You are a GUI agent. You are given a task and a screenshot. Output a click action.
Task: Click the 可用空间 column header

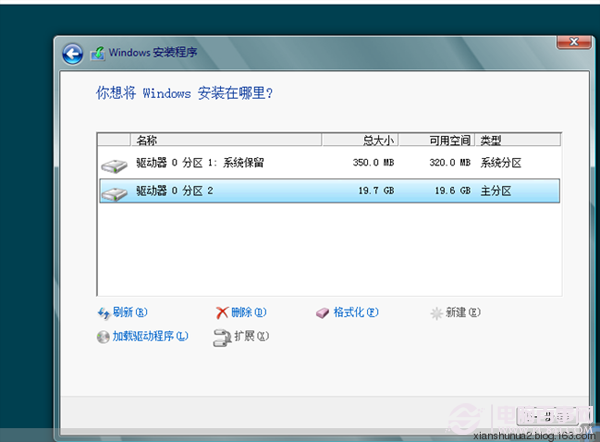coord(437,140)
